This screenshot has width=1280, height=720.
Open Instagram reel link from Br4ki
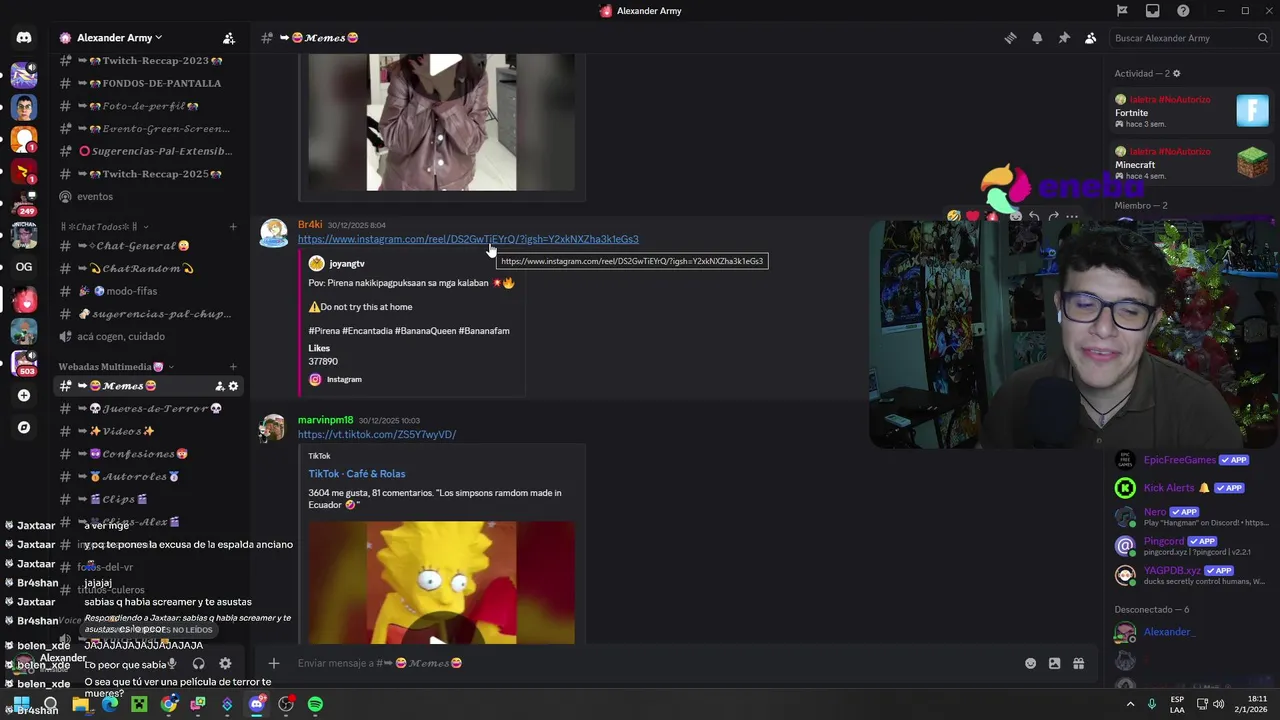click(468, 239)
